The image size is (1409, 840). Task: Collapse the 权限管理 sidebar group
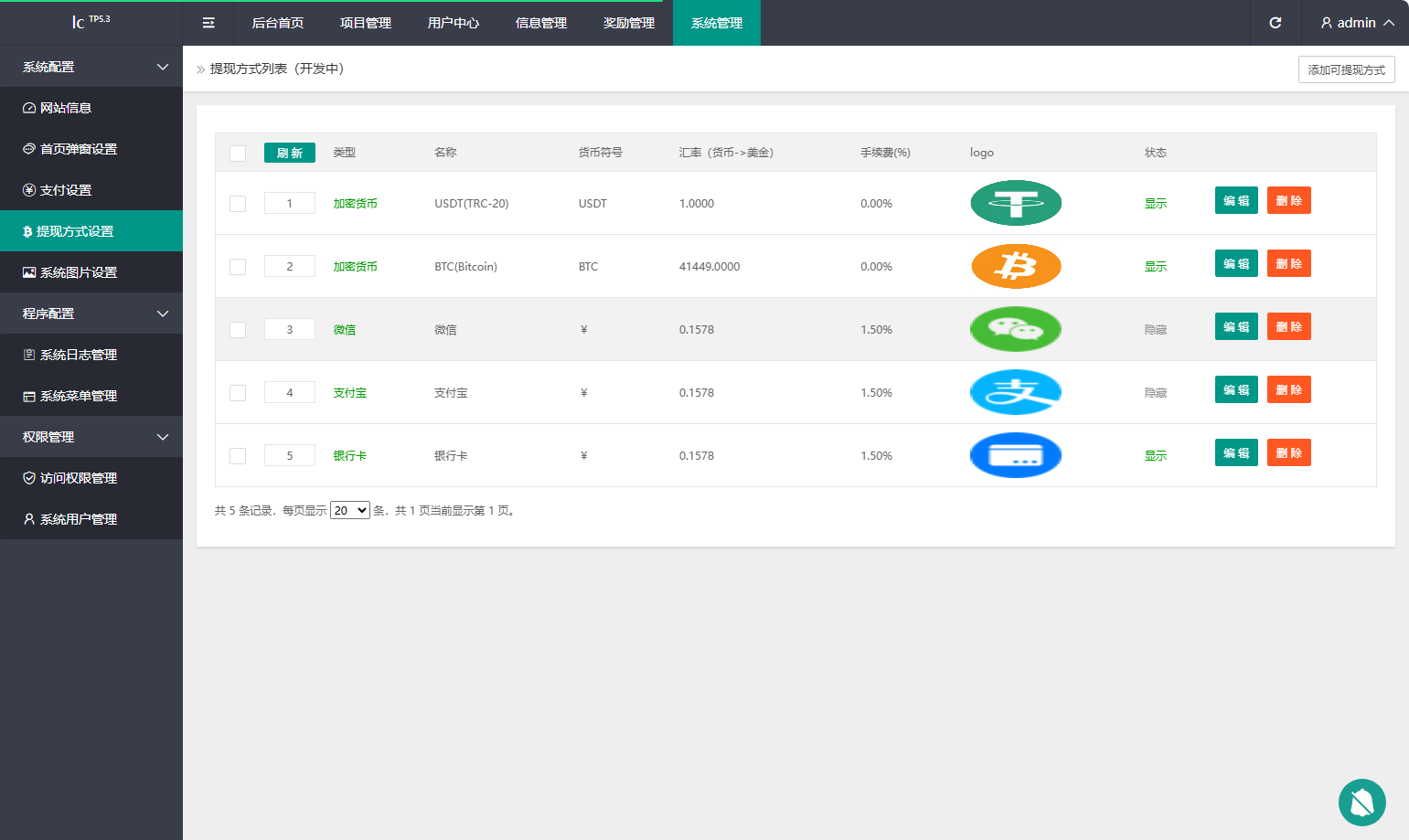point(91,437)
